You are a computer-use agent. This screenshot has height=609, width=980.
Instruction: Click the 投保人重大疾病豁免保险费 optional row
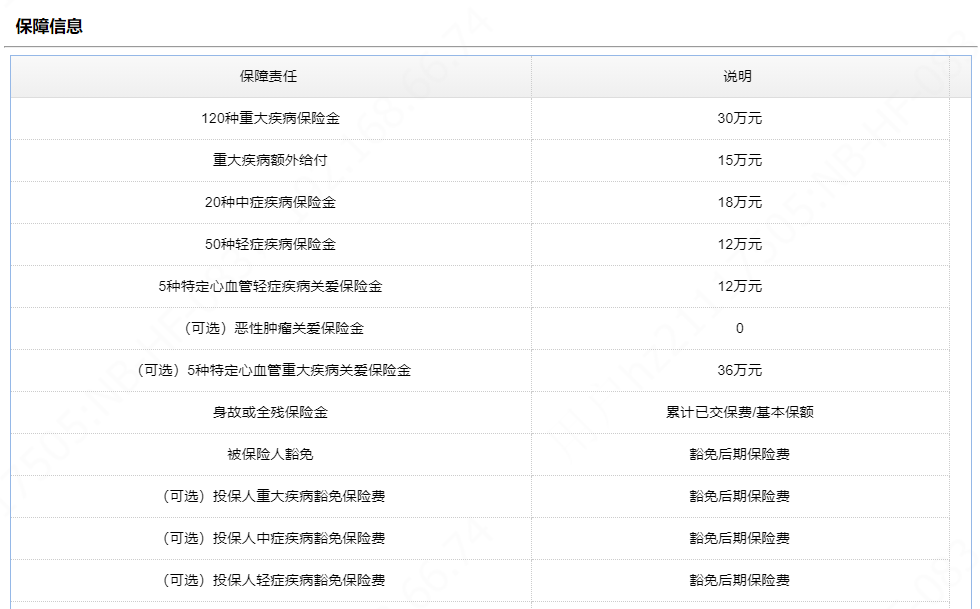tap(271, 495)
